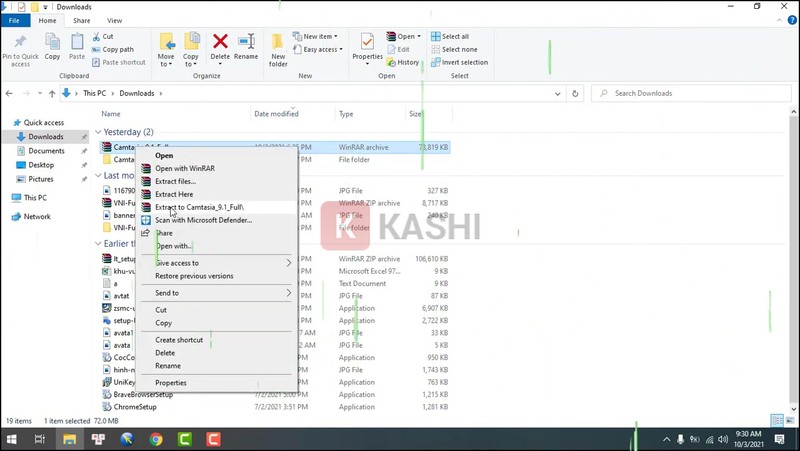Screen dimensions: 800x451
Task: Select Downloads in Quick access
Action: (x=45, y=137)
